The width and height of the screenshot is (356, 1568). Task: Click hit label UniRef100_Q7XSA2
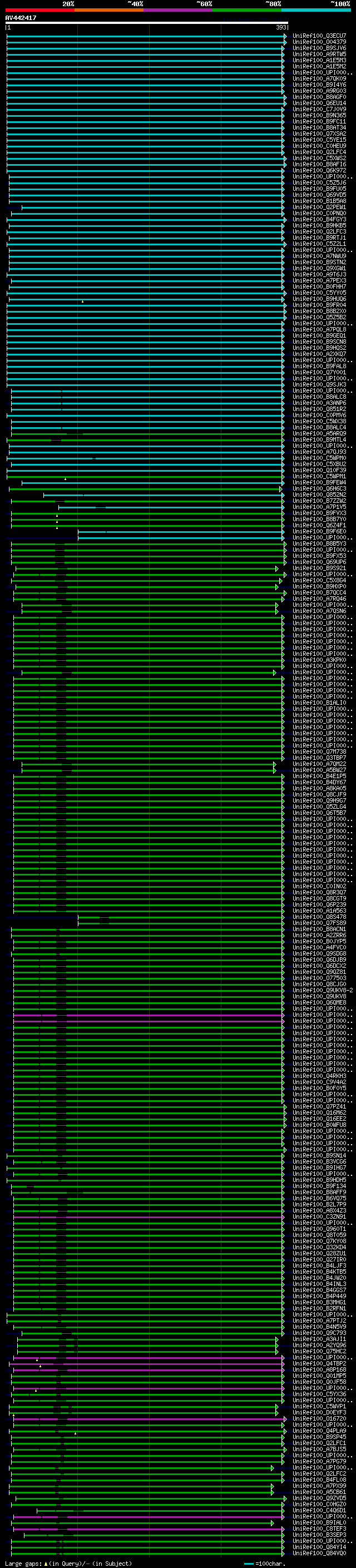[x=319, y=133]
